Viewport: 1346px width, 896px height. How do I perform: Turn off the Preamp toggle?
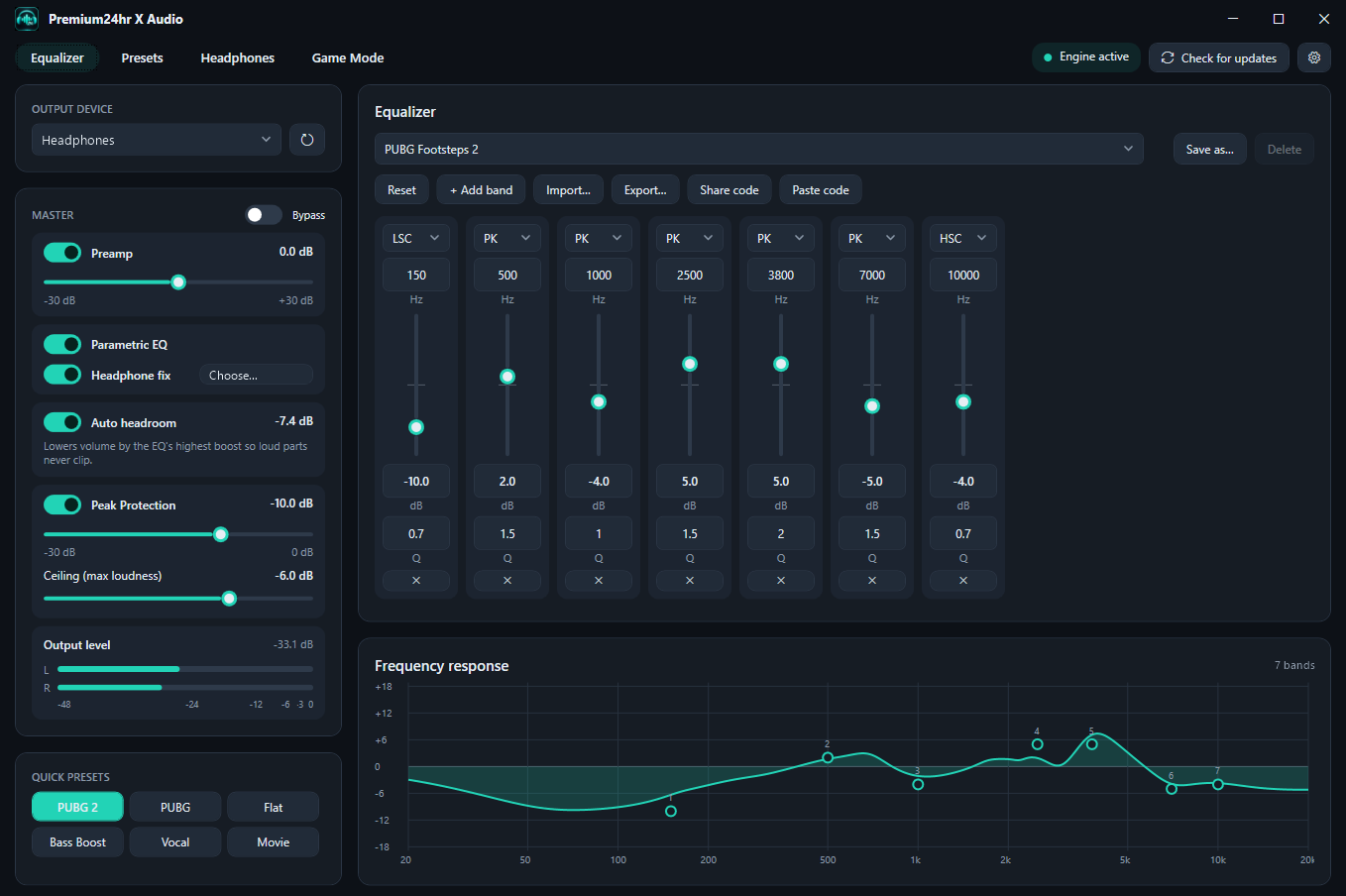click(62, 253)
